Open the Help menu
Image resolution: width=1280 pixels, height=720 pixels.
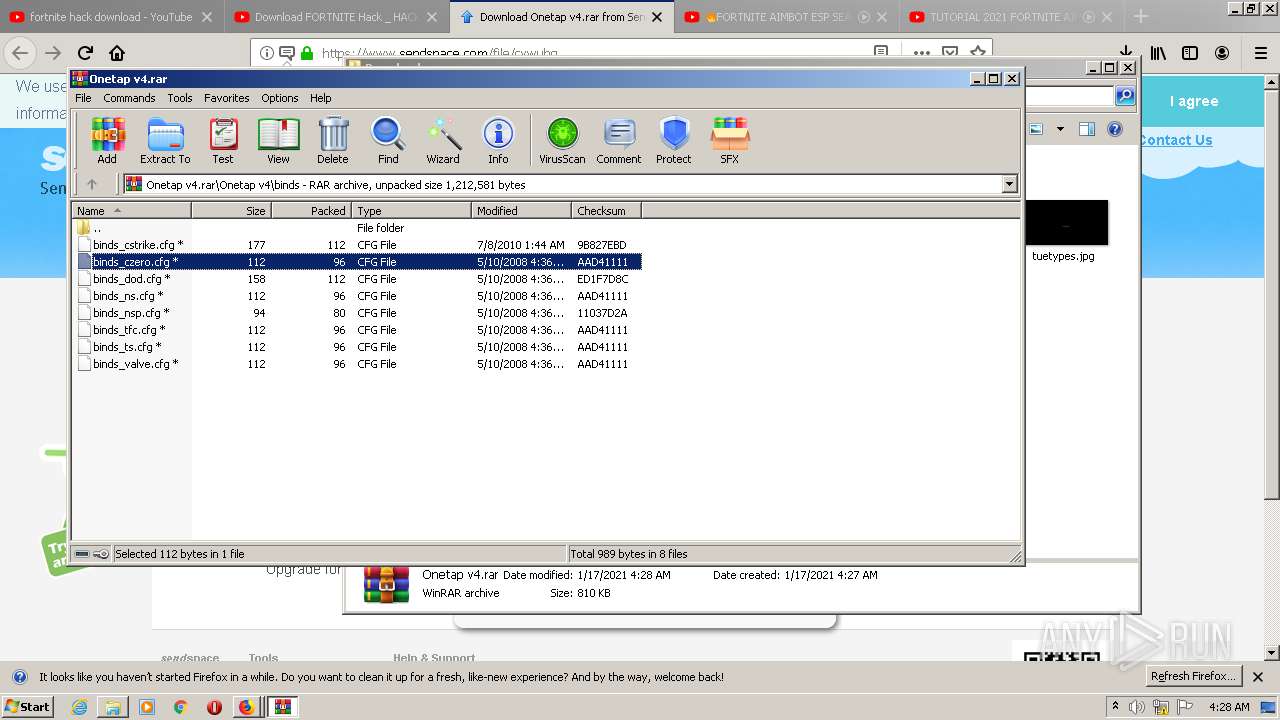[320, 98]
